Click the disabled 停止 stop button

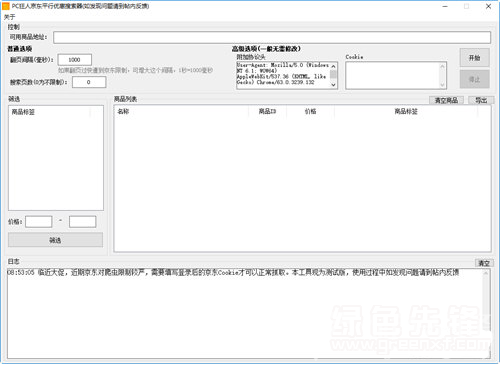475,79
